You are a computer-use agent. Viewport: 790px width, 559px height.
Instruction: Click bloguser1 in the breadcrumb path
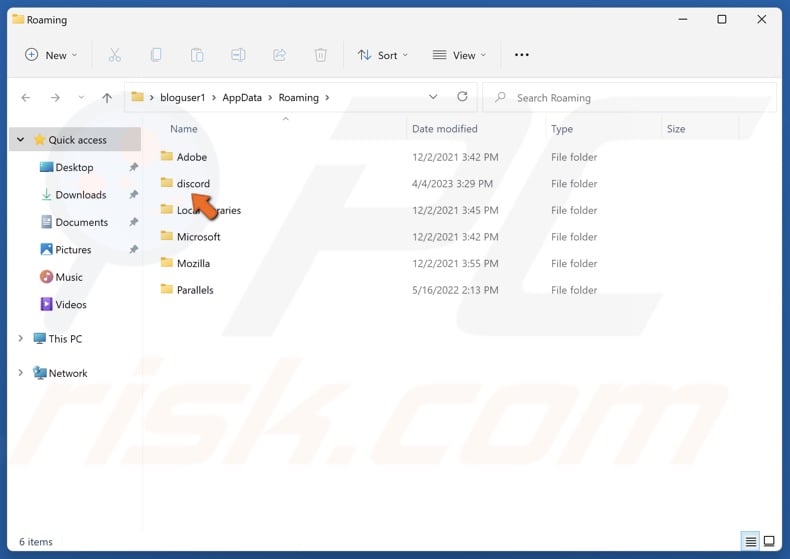(x=182, y=98)
